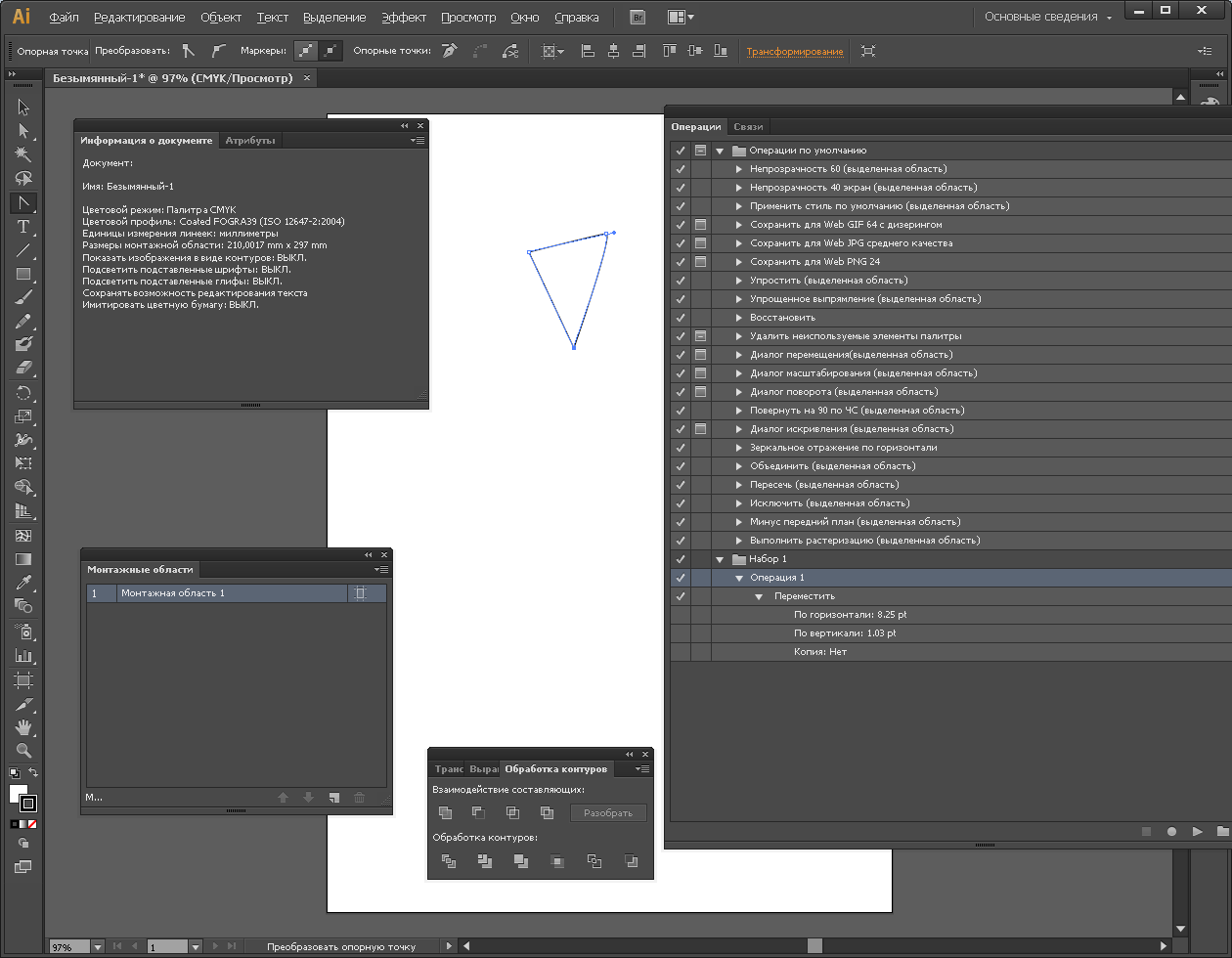Select the Direct Selection (white arrow) tool
Image resolution: width=1232 pixels, height=958 pixels.
23,131
